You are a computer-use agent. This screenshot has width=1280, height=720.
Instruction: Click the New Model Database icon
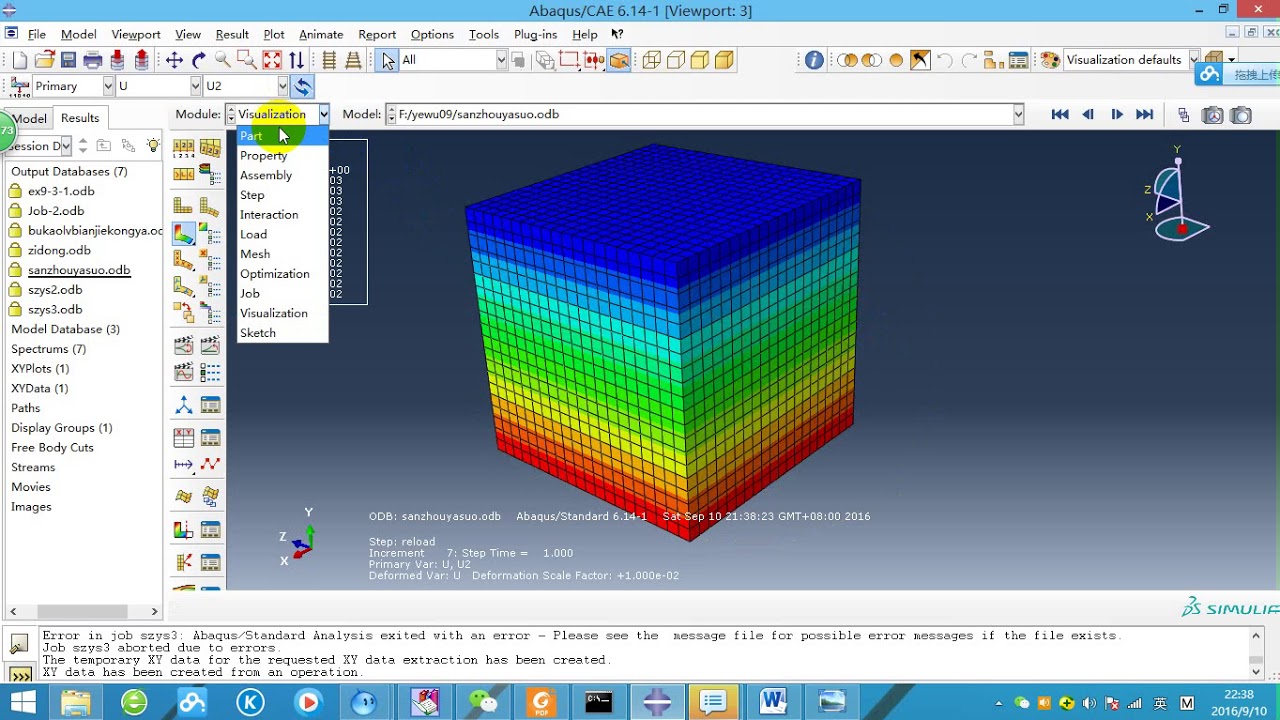click(19, 60)
